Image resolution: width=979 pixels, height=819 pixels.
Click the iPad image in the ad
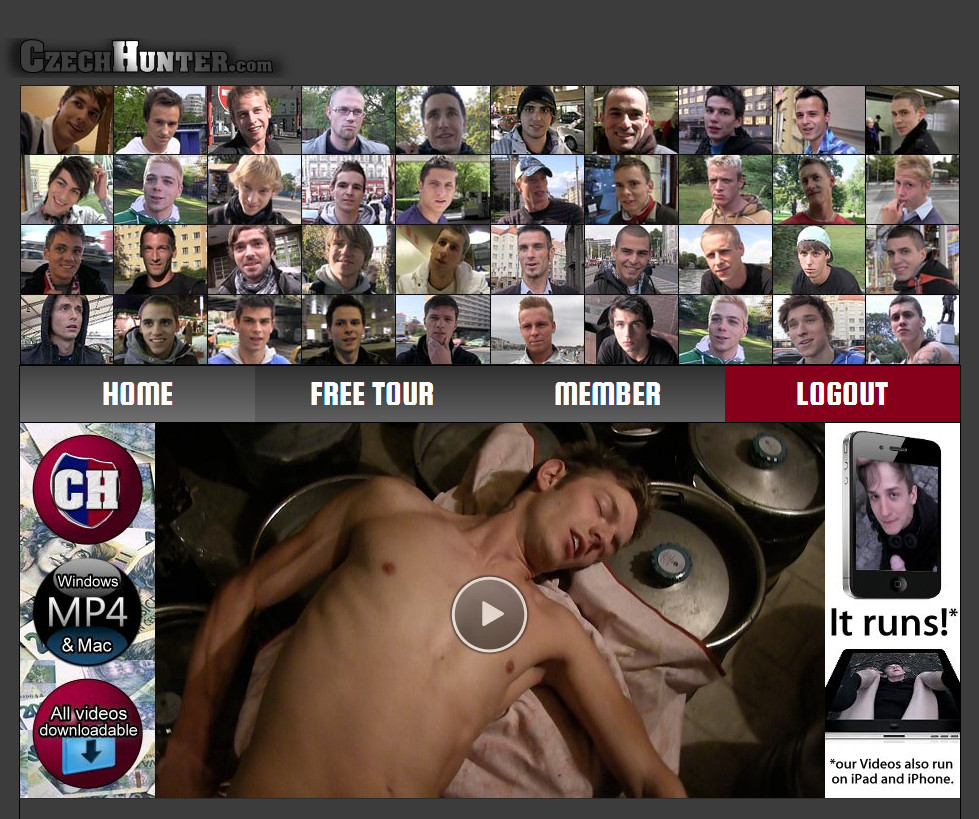tap(892, 694)
